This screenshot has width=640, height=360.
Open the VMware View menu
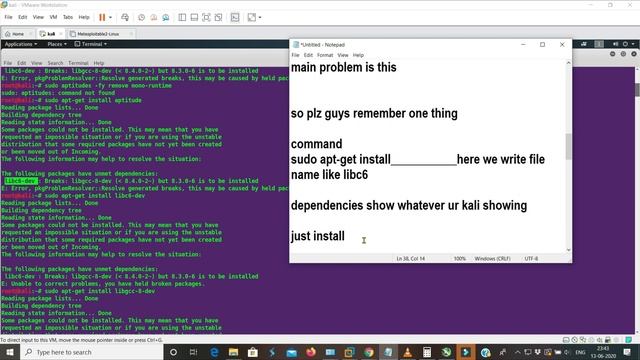click(x=38, y=17)
